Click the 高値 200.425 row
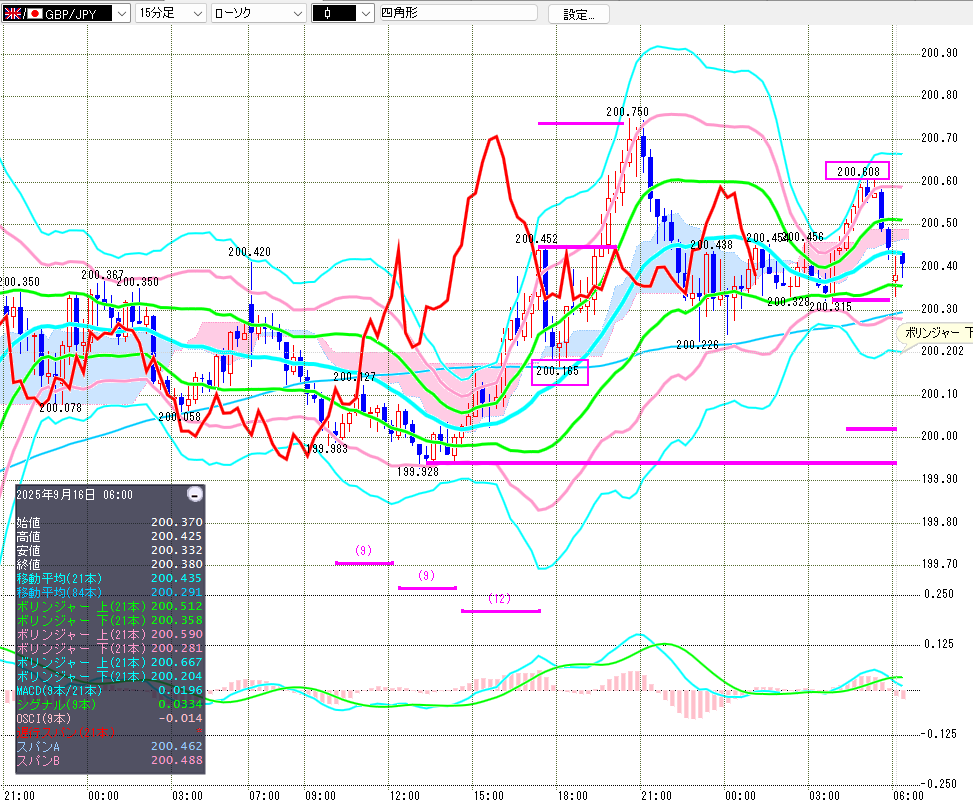This screenshot has height=805, width=973. (109, 536)
